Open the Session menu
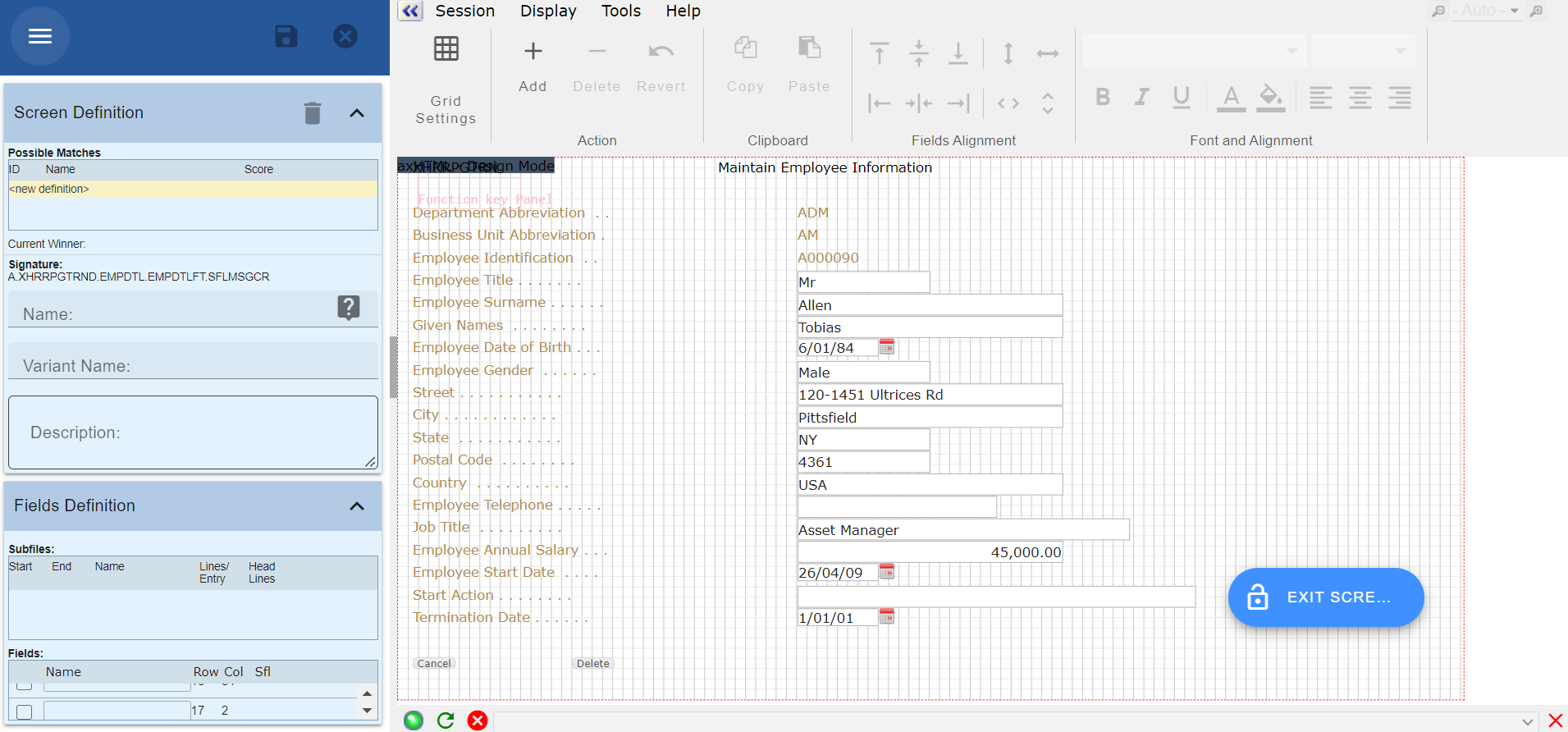 [464, 11]
